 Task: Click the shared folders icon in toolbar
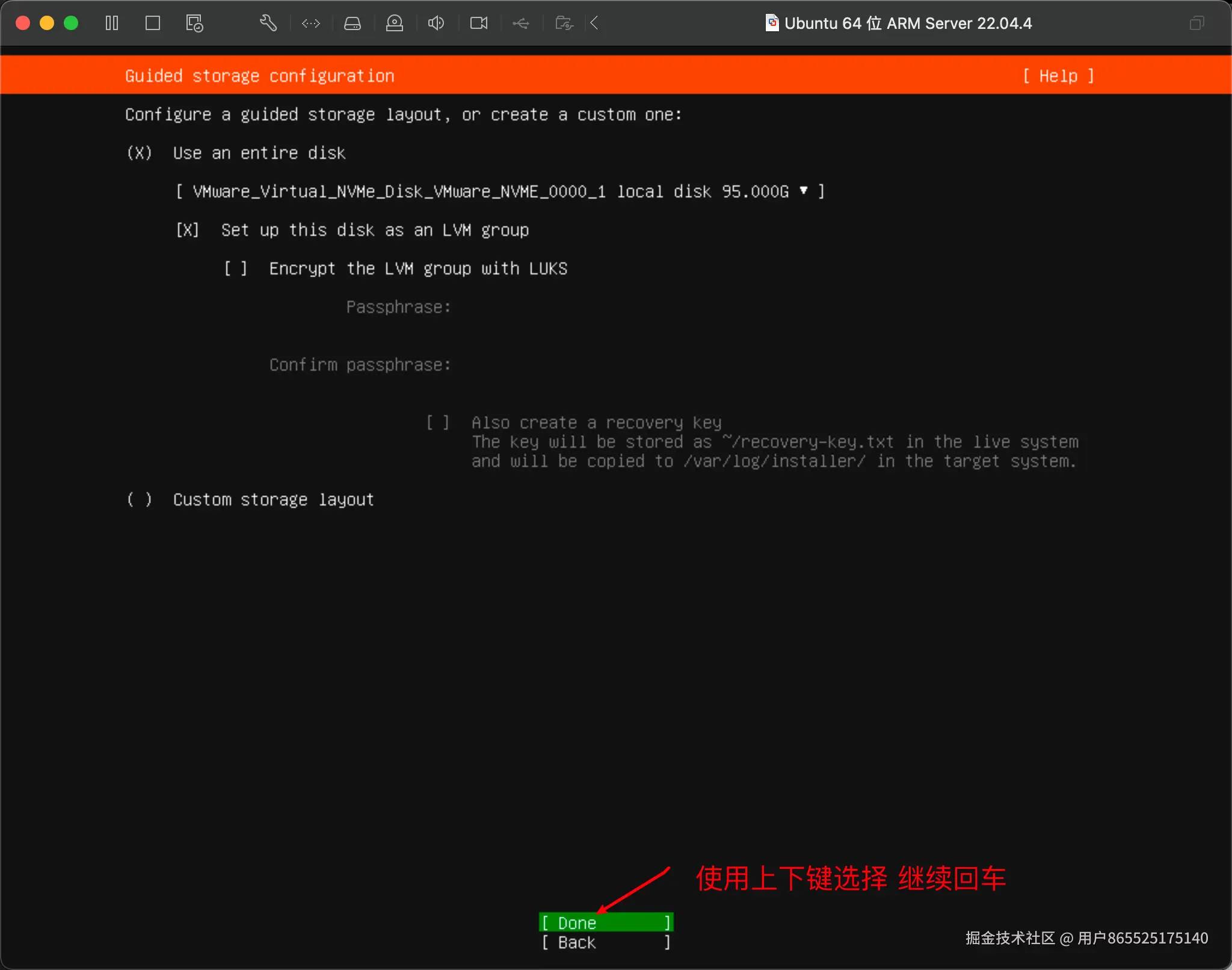click(x=564, y=23)
